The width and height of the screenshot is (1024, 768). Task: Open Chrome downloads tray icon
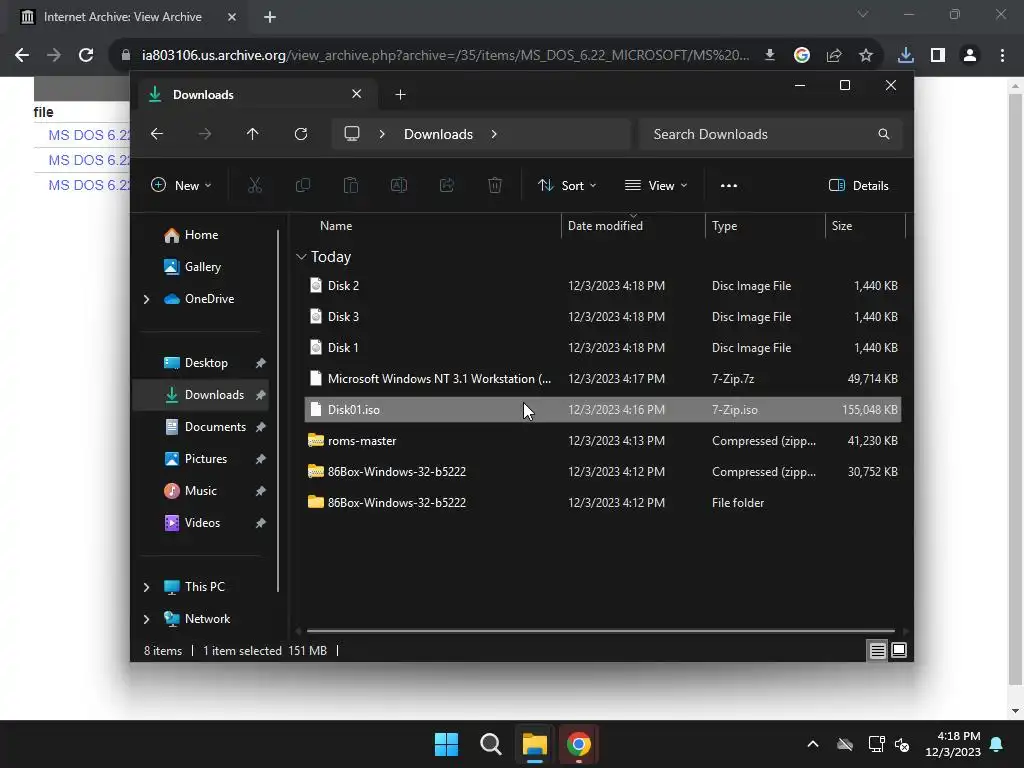(x=906, y=55)
